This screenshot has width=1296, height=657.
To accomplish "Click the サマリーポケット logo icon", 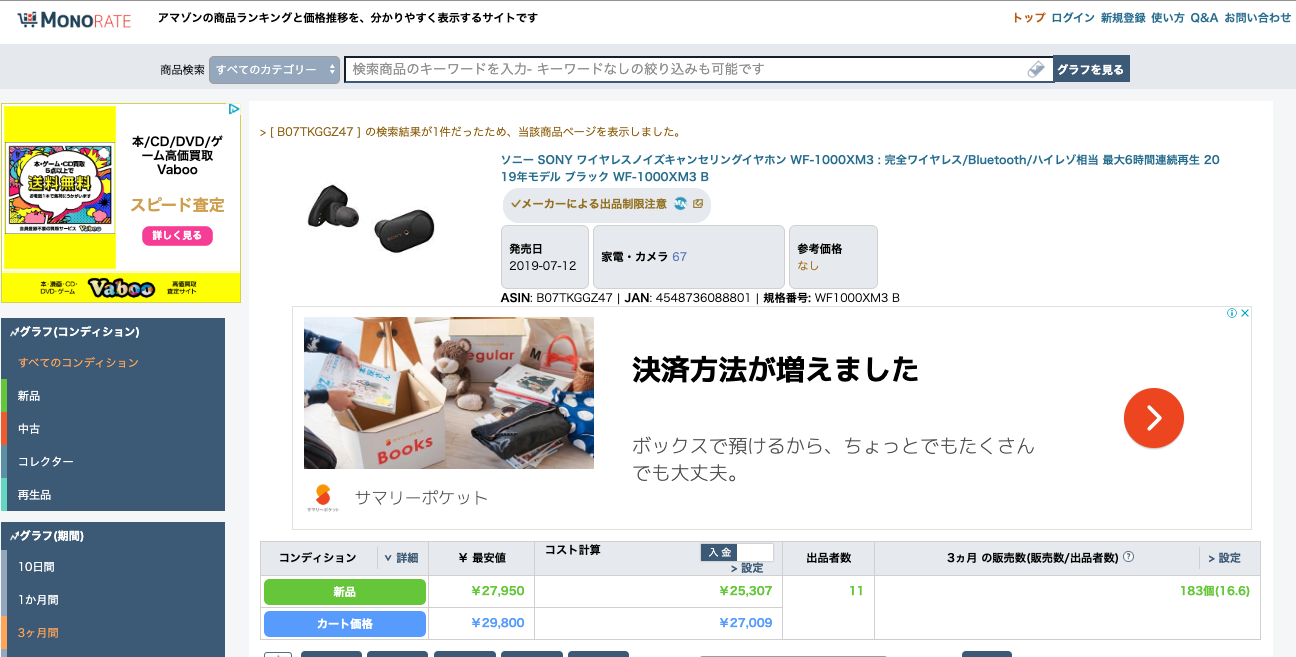I will click(x=323, y=497).
